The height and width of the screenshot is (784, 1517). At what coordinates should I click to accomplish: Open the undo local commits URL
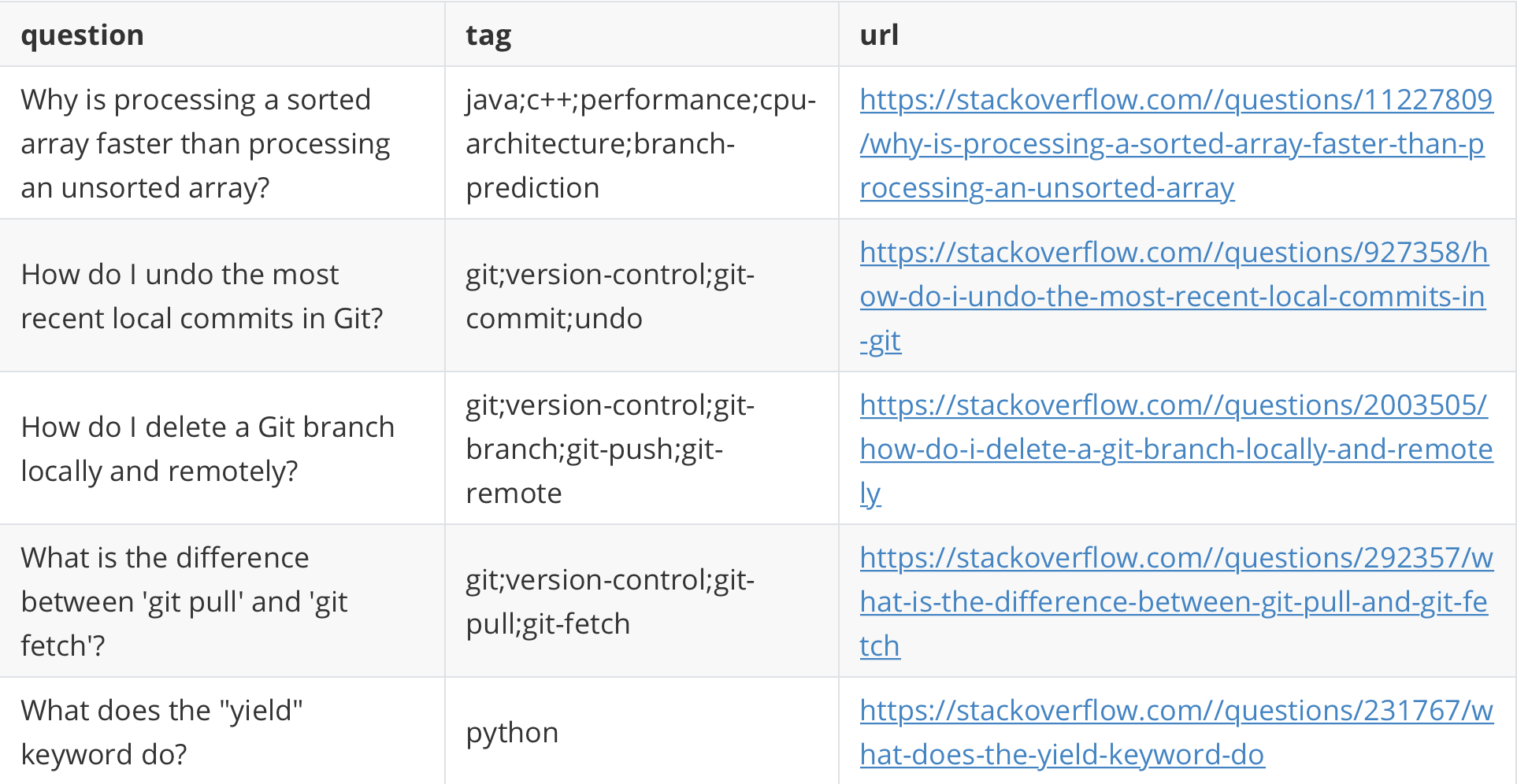coord(1171,297)
